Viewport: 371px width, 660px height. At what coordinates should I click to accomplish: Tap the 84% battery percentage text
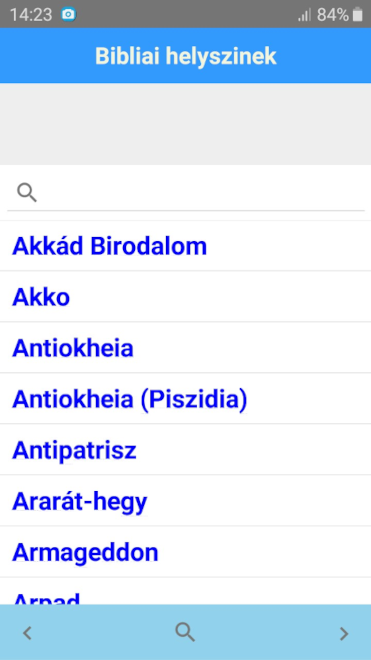click(x=333, y=15)
